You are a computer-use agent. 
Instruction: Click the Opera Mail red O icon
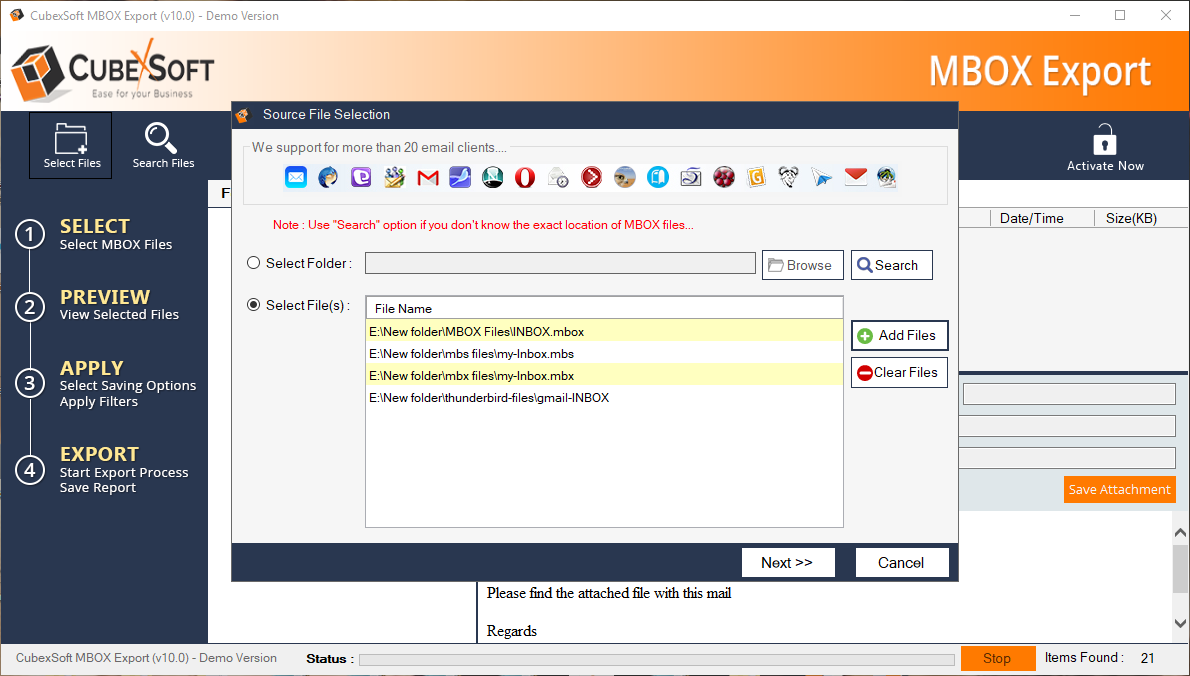(525, 178)
